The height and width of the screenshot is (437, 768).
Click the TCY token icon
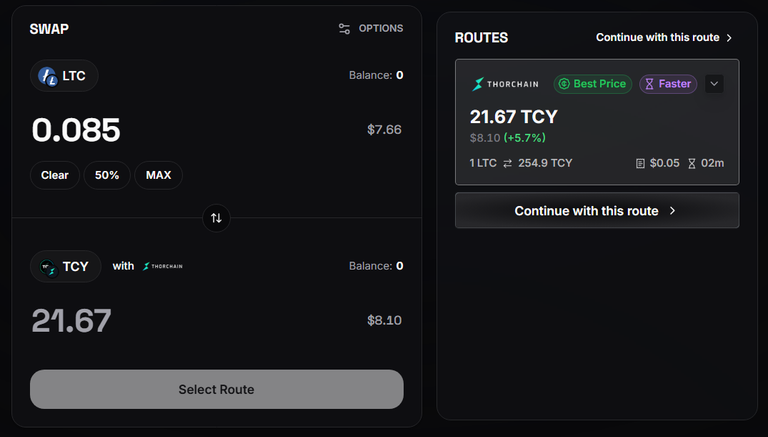point(48,267)
